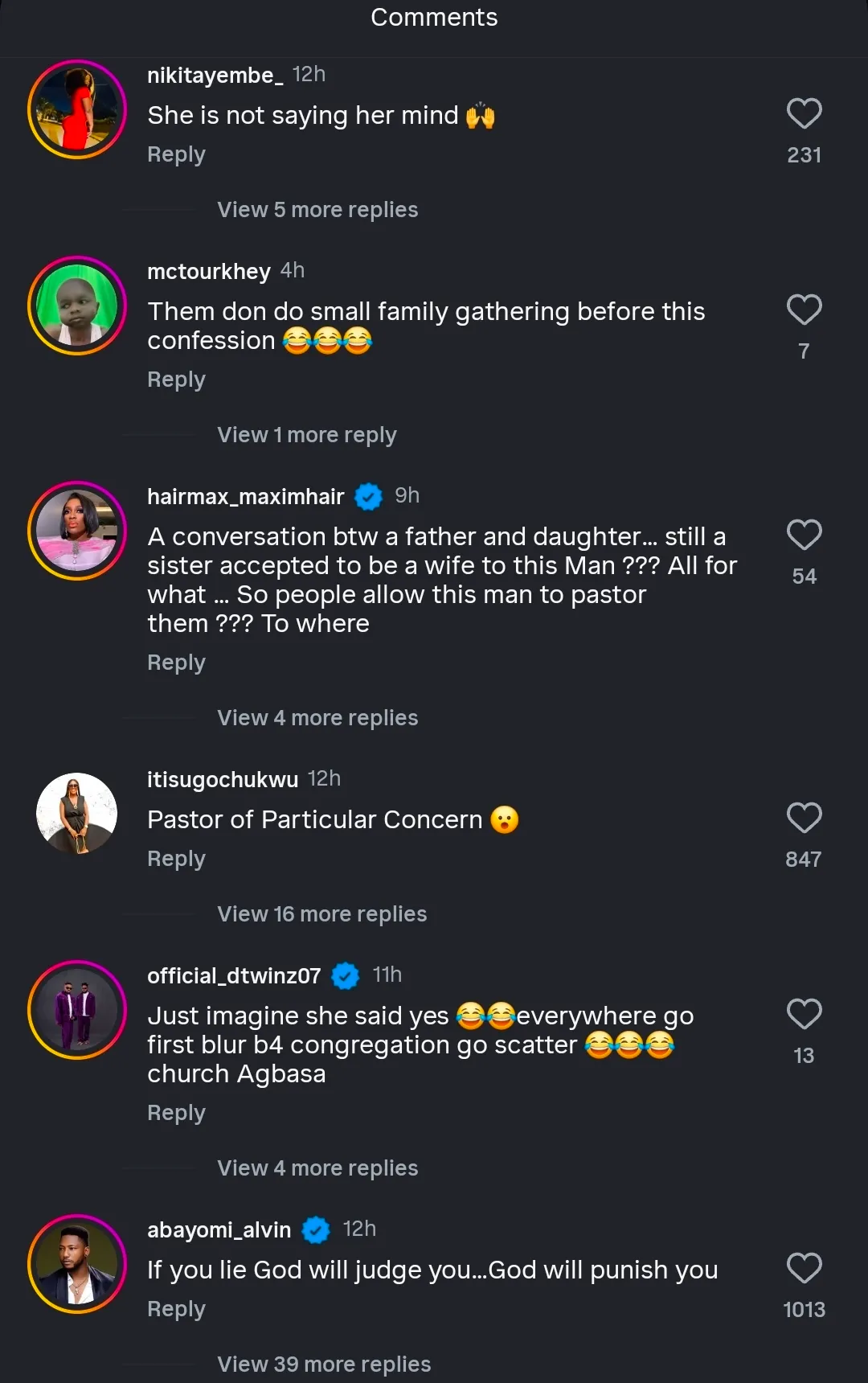Like nikitayembe_'s comment with the heart

[x=804, y=113]
